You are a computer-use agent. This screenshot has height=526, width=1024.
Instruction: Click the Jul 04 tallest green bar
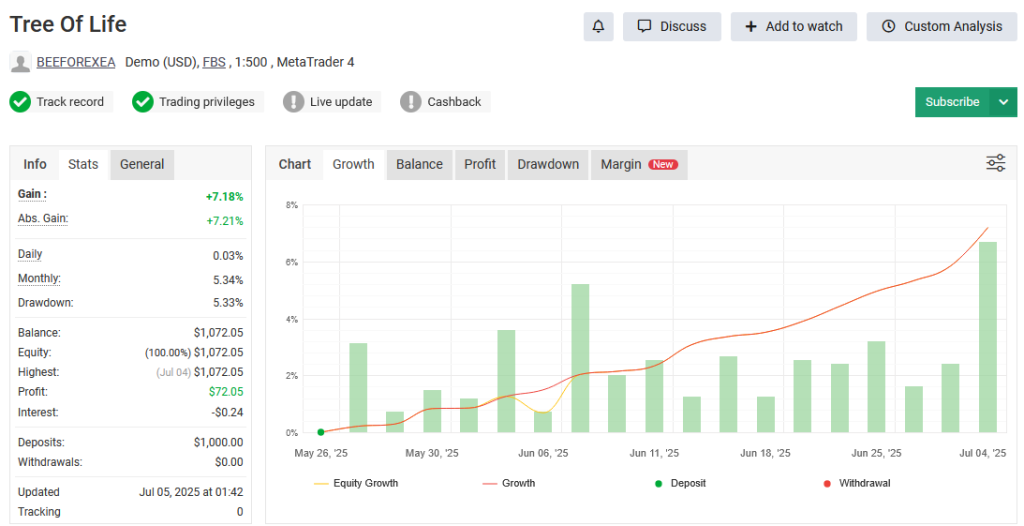point(987,336)
